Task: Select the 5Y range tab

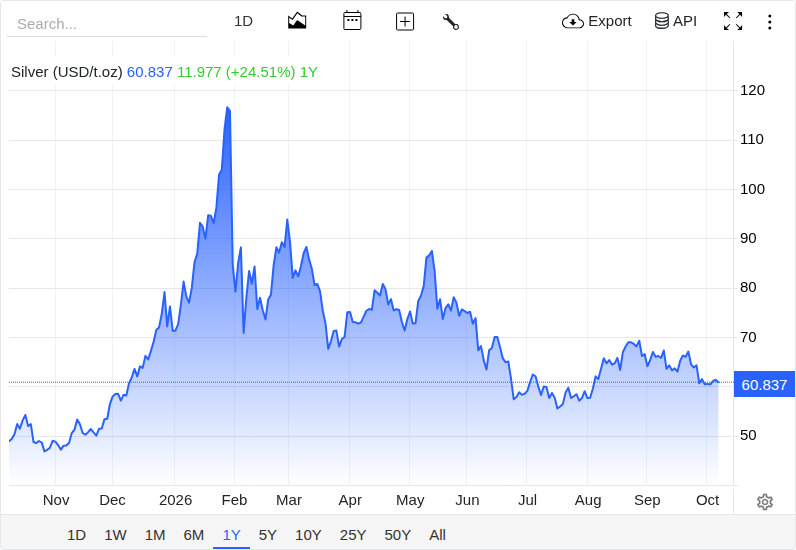Action: pyautogui.click(x=268, y=535)
